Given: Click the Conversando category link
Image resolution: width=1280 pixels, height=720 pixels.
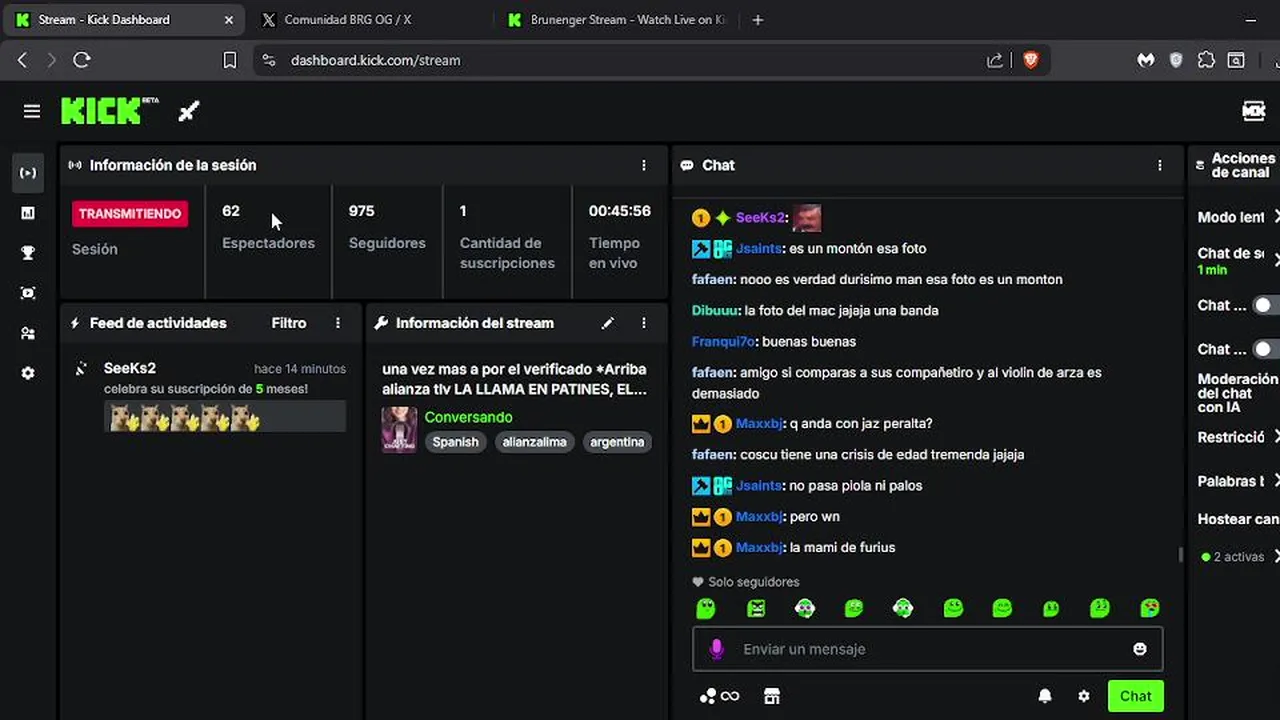Looking at the screenshot, I should tap(468, 417).
